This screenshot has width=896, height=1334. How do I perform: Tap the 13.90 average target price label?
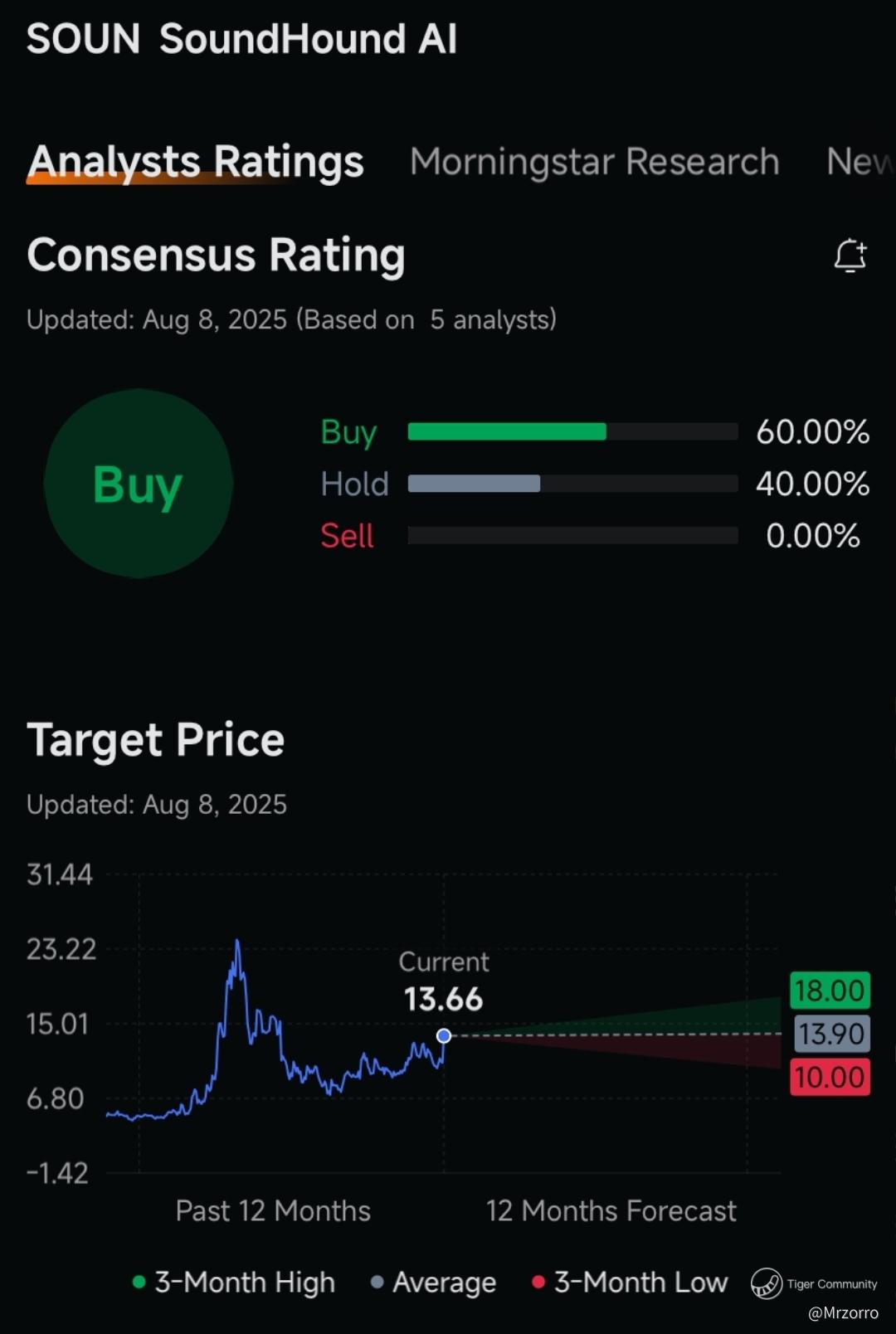click(831, 1034)
